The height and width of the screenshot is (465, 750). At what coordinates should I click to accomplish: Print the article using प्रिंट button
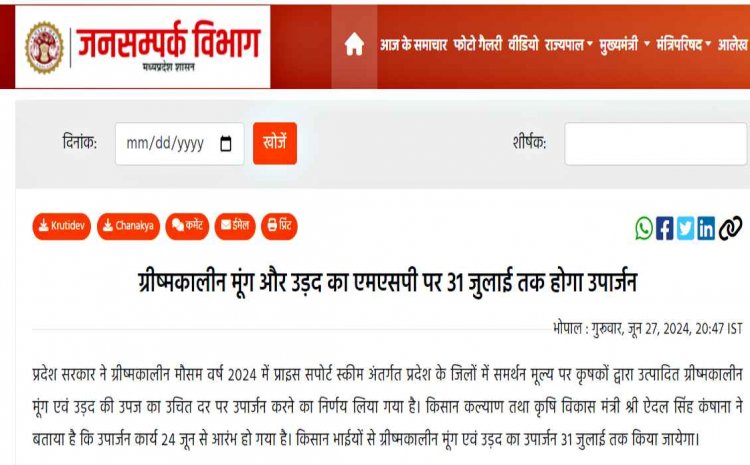coord(279,226)
